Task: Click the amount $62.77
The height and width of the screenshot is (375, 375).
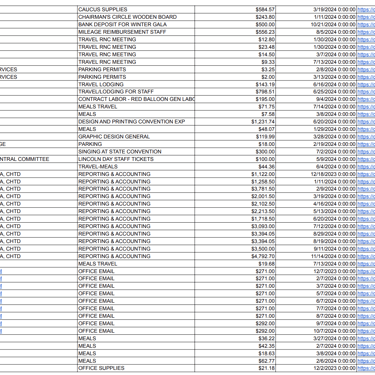Action: pyautogui.click(x=266, y=361)
